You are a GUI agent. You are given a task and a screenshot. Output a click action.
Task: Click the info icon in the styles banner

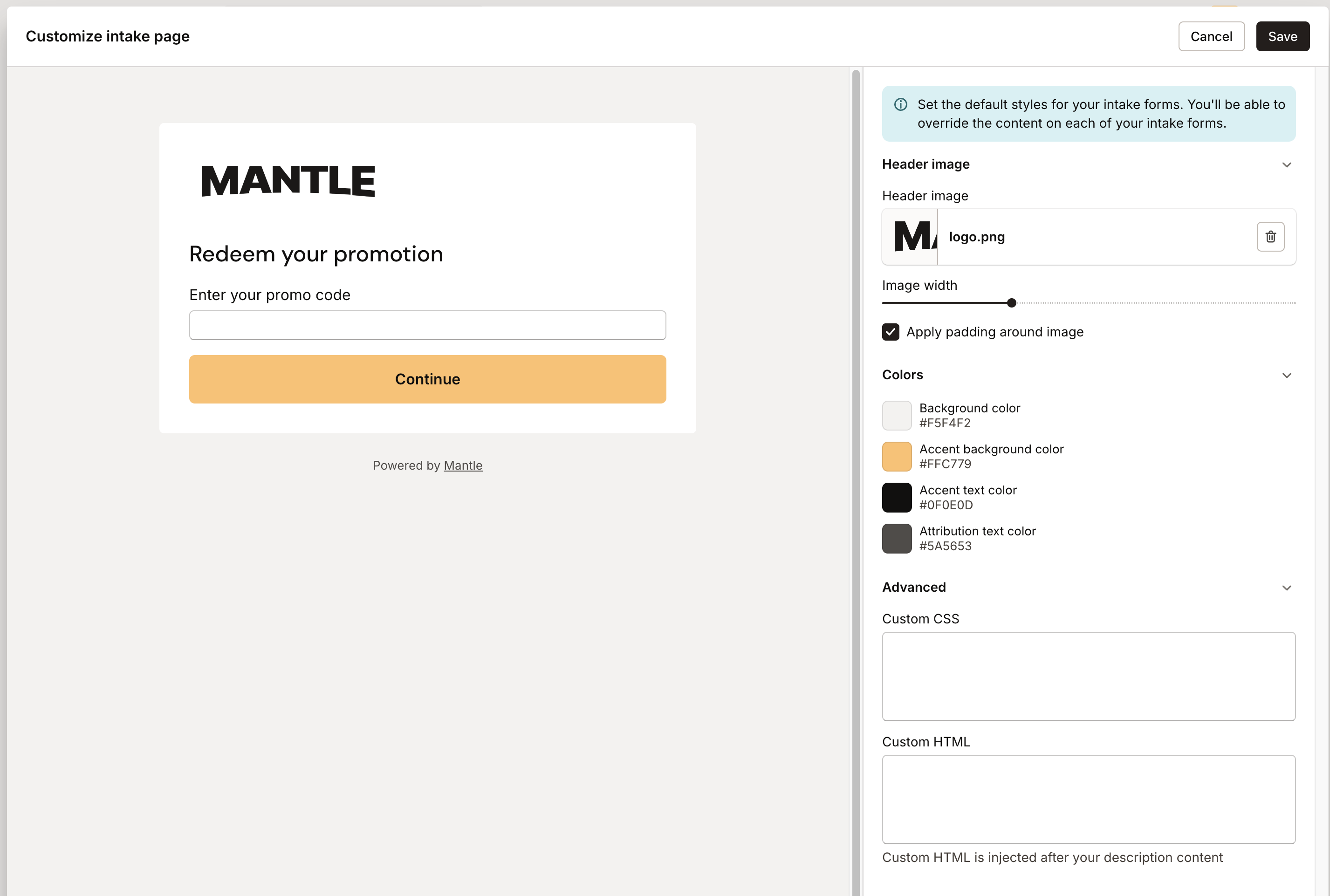[901, 104]
